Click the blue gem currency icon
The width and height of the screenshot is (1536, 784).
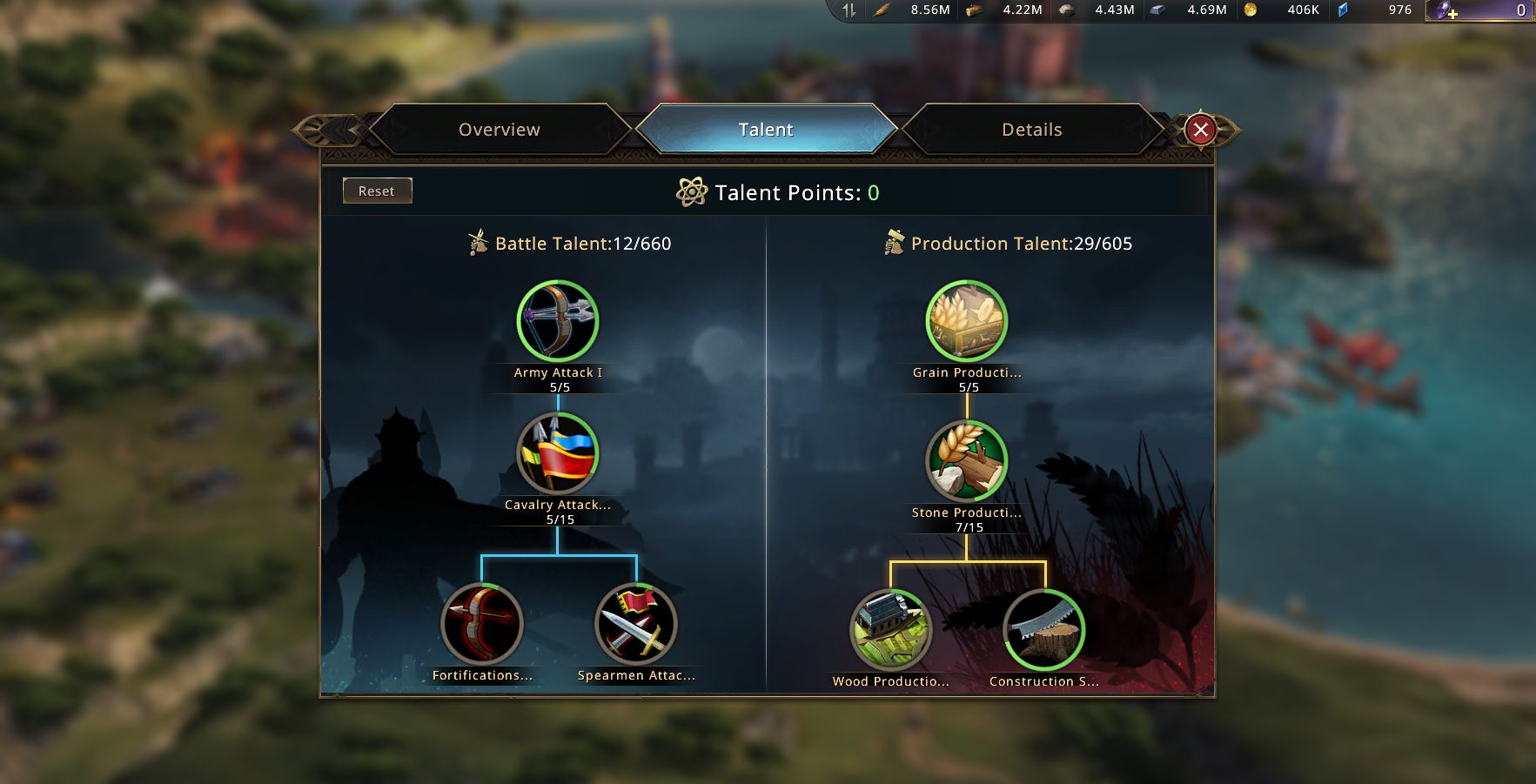pyautogui.click(x=1343, y=10)
